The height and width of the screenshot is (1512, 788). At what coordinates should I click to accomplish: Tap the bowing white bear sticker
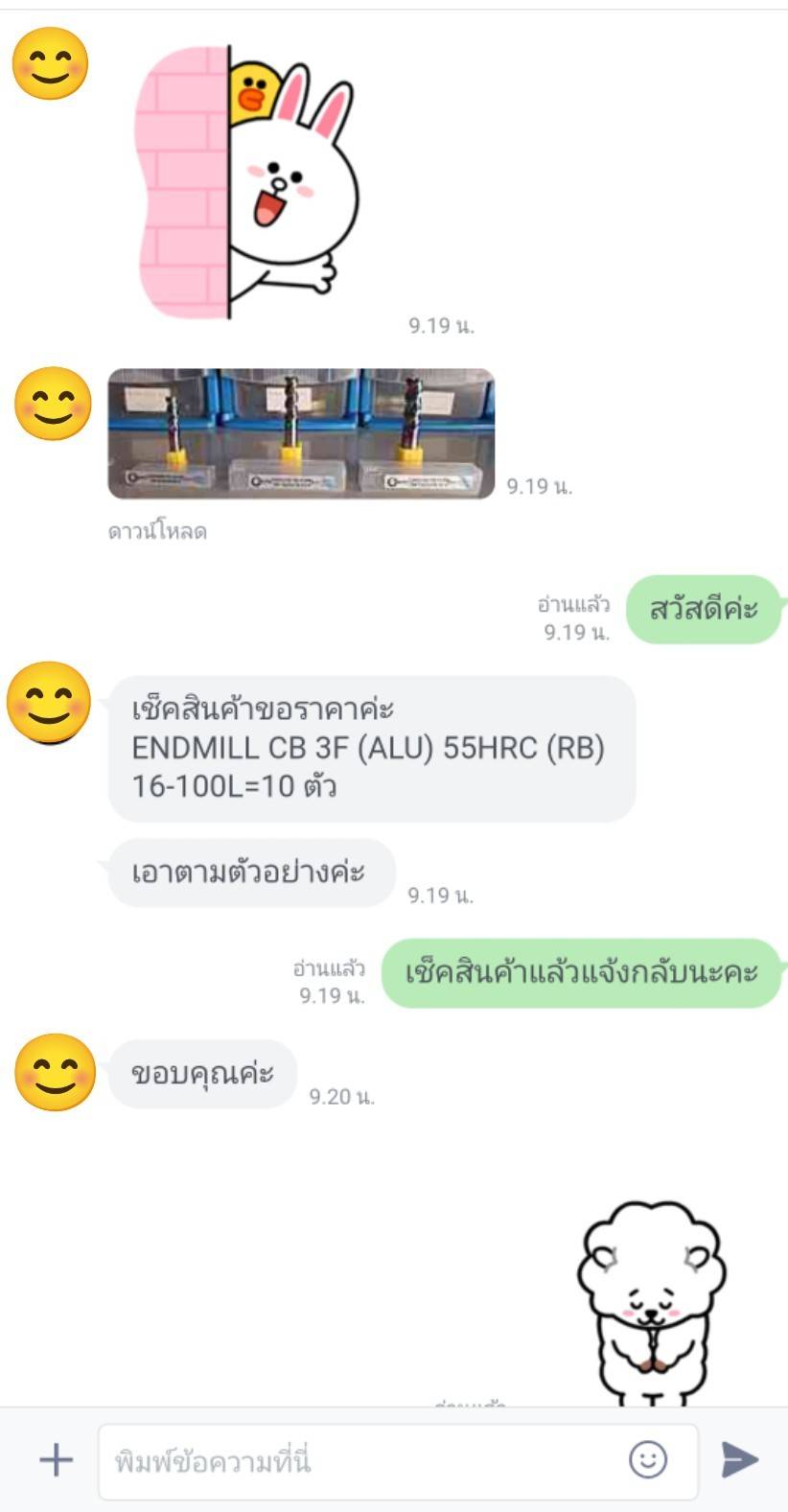(651, 1302)
